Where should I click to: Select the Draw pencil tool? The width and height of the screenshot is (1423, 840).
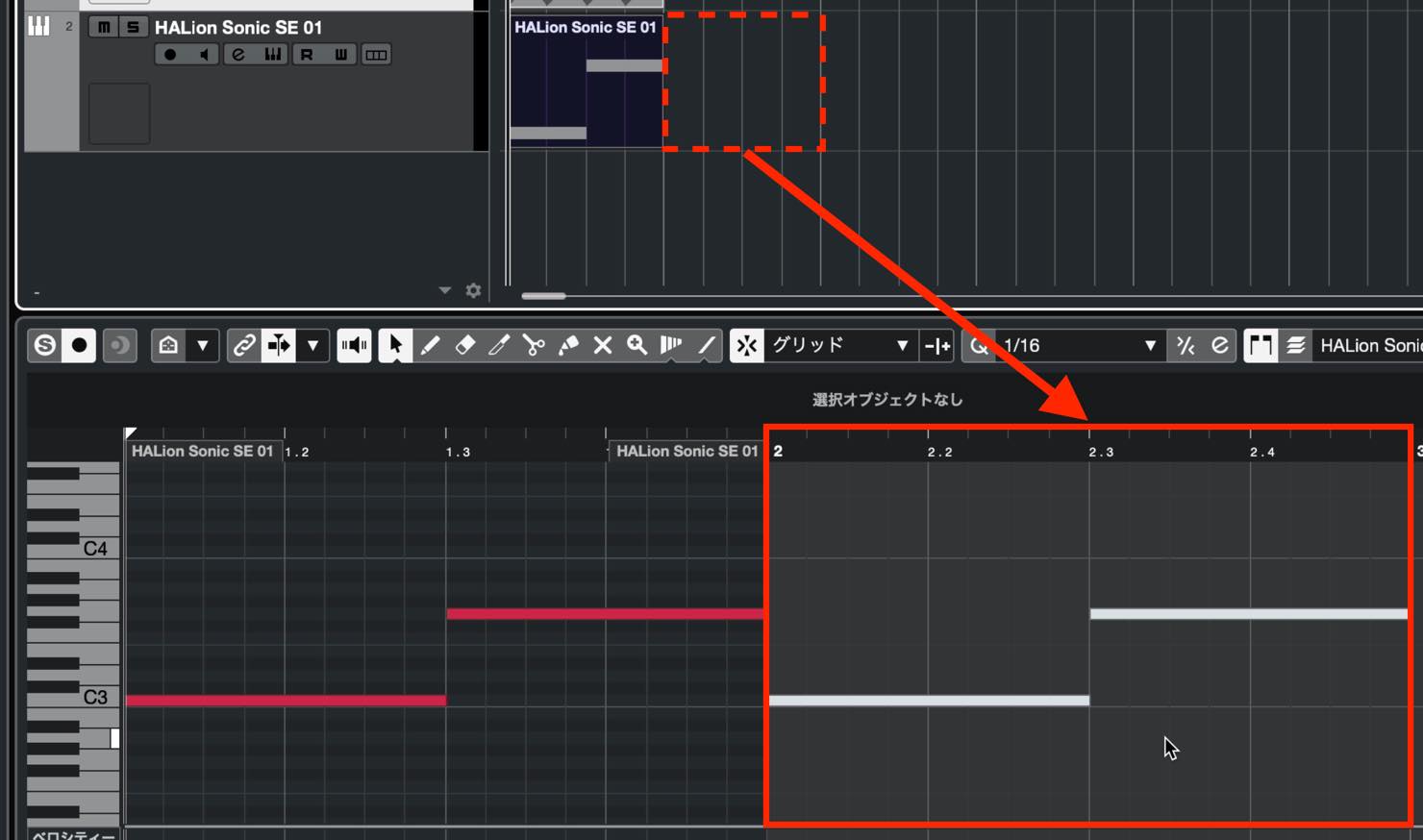(430, 345)
